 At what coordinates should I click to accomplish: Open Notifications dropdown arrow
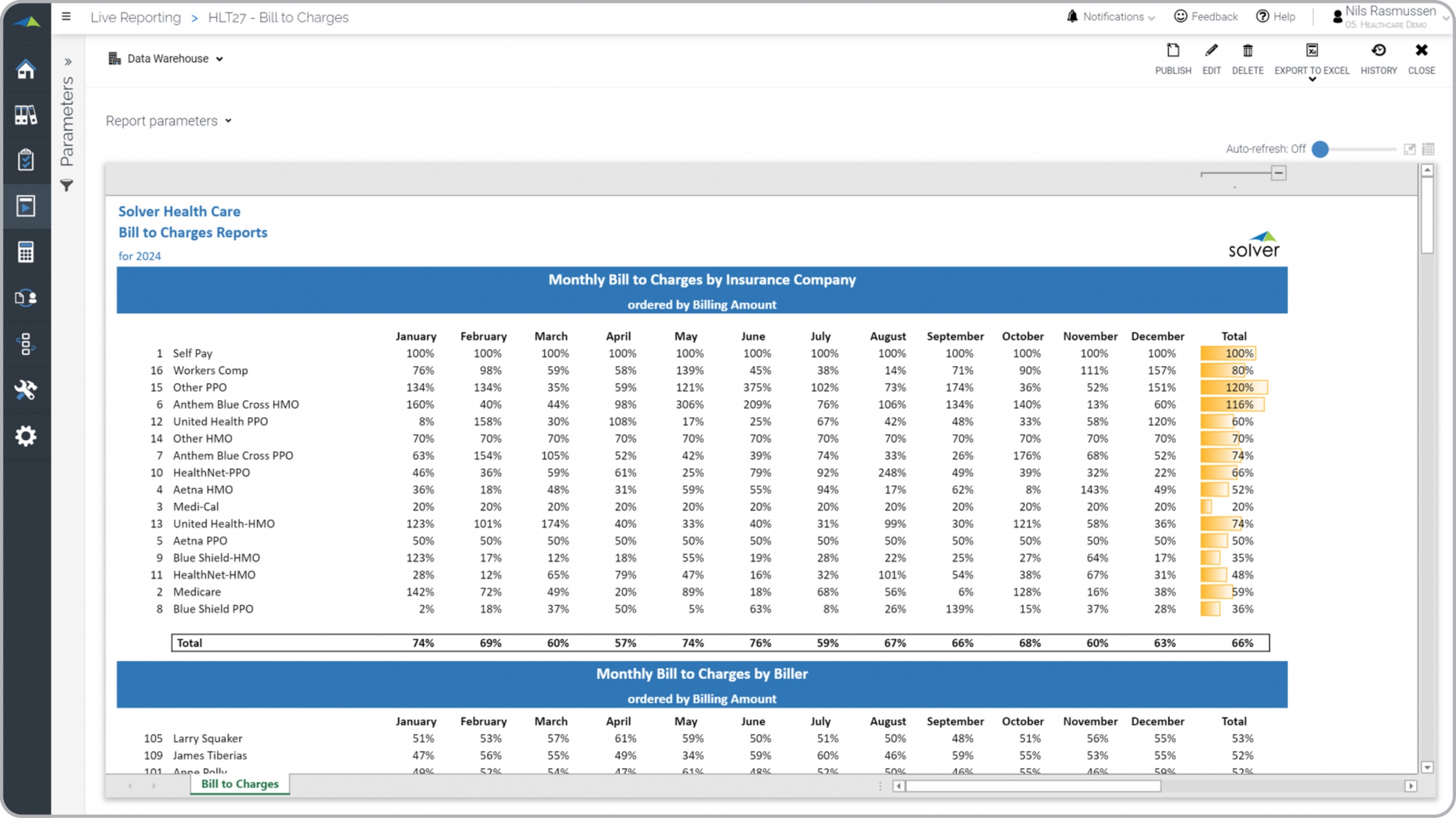pyautogui.click(x=1152, y=18)
